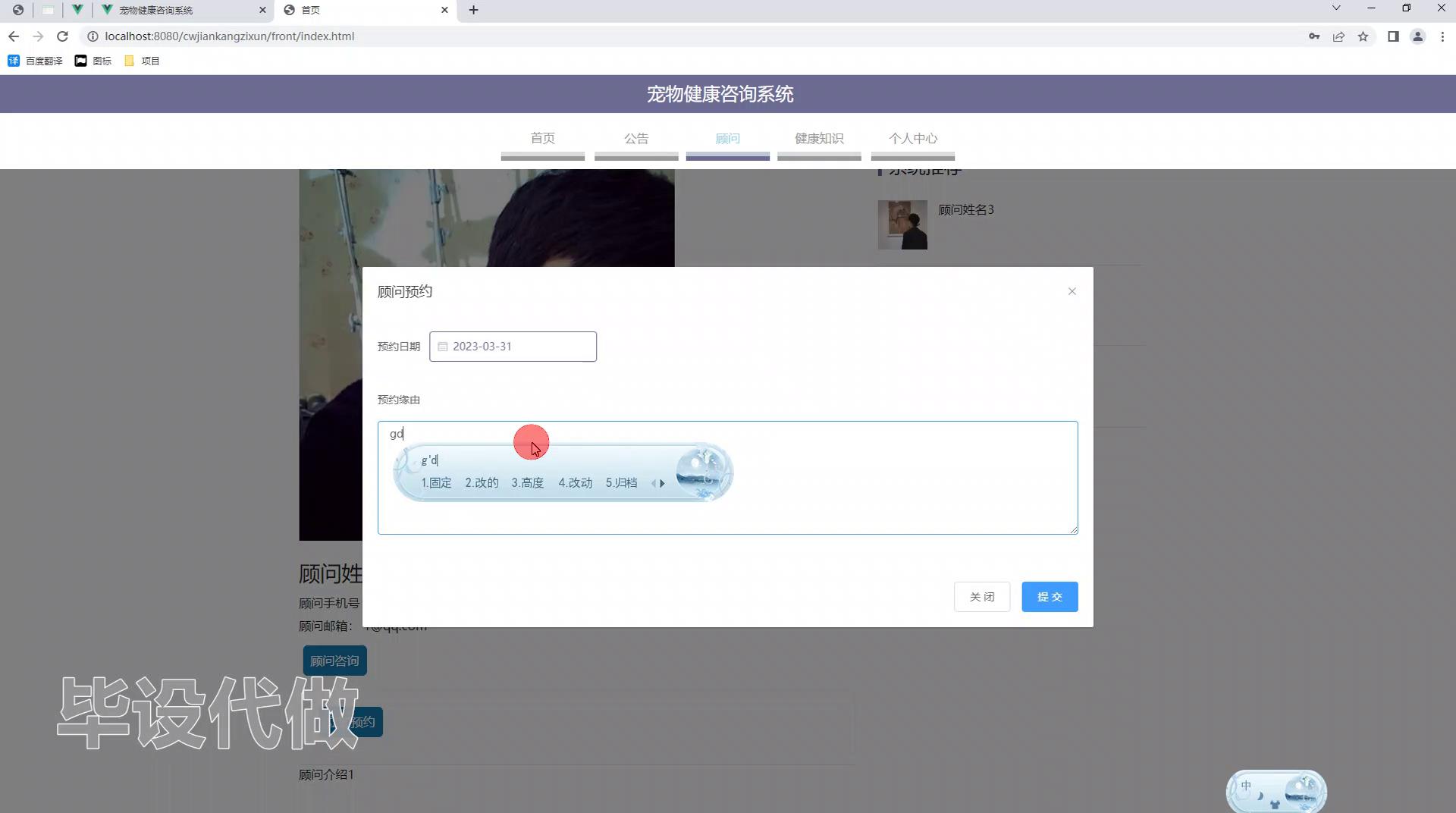Open saved passwords key icon

(x=1314, y=36)
